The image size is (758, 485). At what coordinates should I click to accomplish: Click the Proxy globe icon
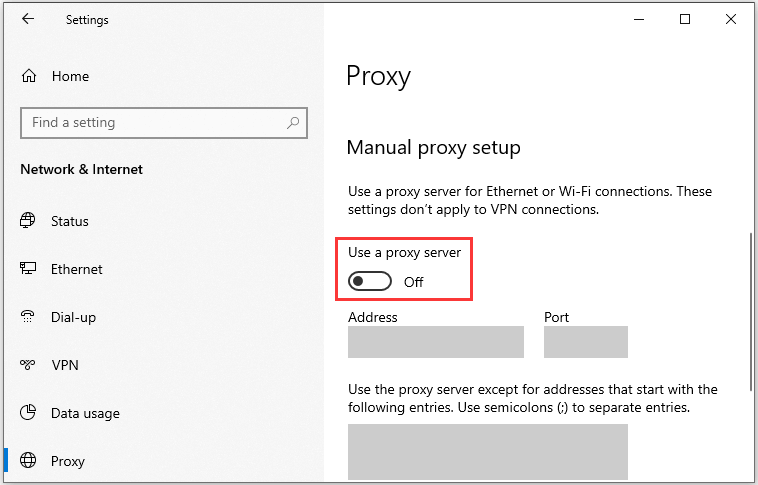click(28, 460)
